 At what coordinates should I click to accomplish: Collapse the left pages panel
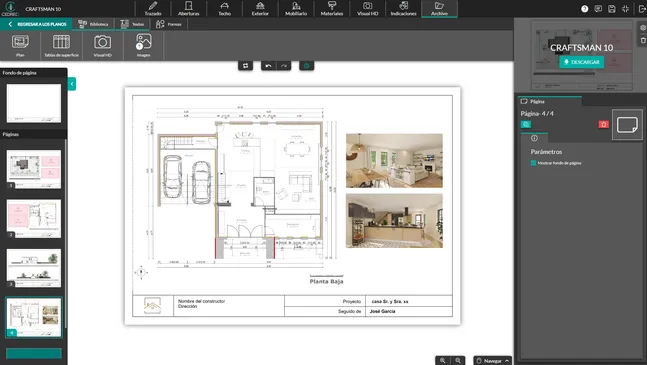pos(72,84)
